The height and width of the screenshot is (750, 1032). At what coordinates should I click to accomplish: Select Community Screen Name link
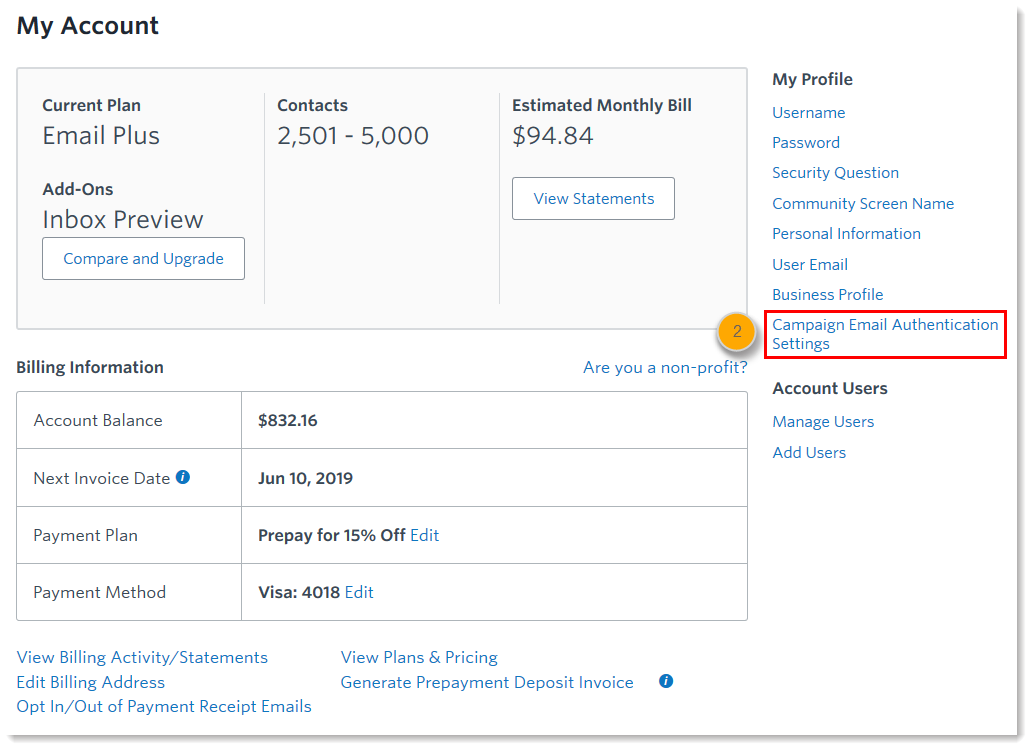pyautogui.click(x=862, y=204)
